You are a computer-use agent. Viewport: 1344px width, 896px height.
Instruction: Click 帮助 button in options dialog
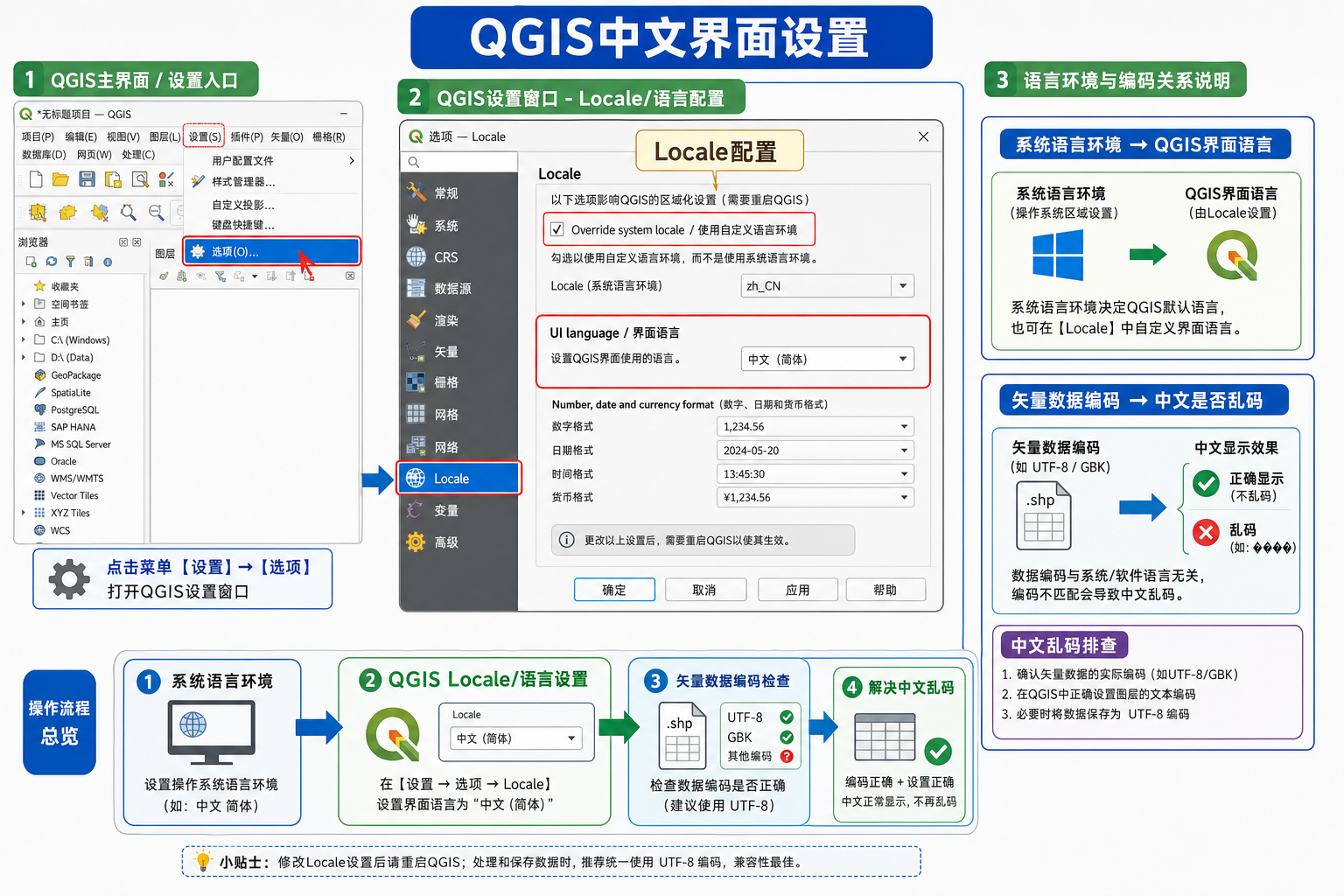(x=885, y=590)
